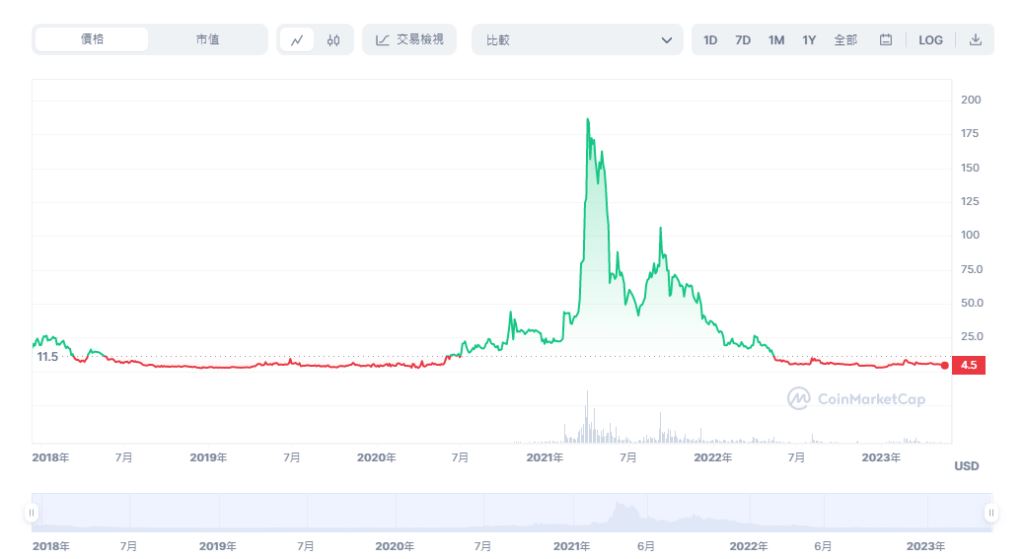The height and width of the screenshot is (559, 1024).
Task: Select the 價格 price tab
Action: click(92, 40)
